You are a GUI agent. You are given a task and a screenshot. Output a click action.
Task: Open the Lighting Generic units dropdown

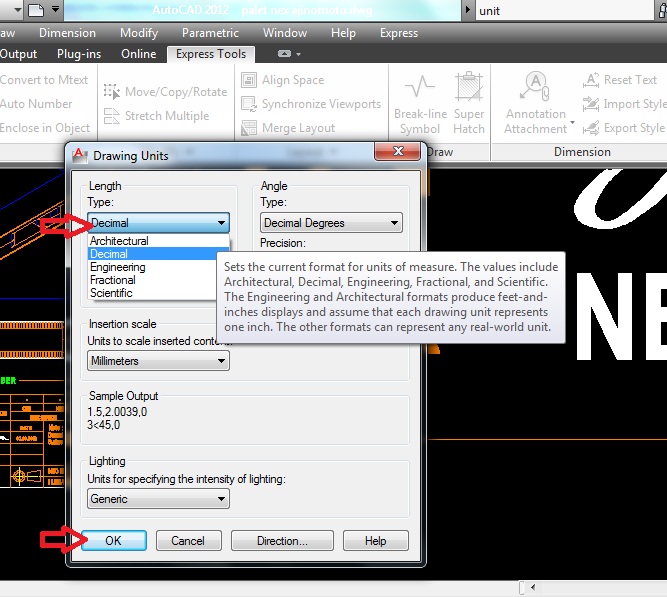tap(158, 499)
